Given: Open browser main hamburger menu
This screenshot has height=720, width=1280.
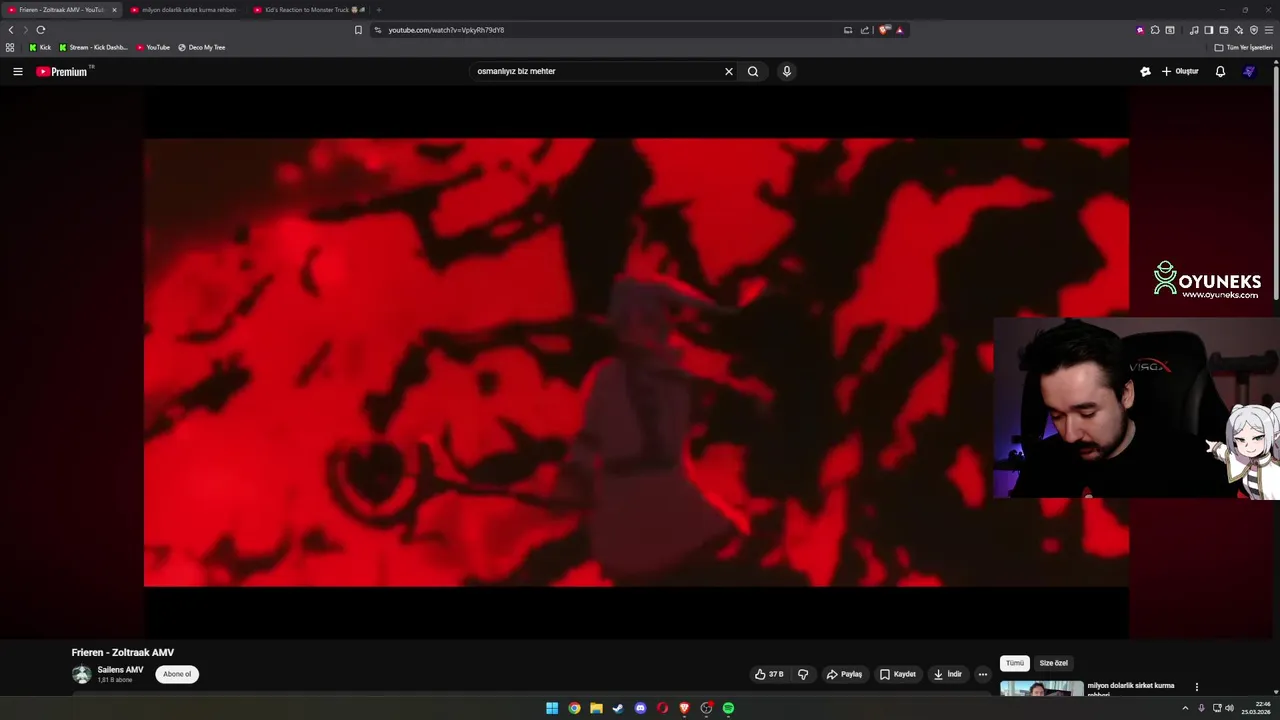Looking at the screenshot, I should coord(1270,30).
